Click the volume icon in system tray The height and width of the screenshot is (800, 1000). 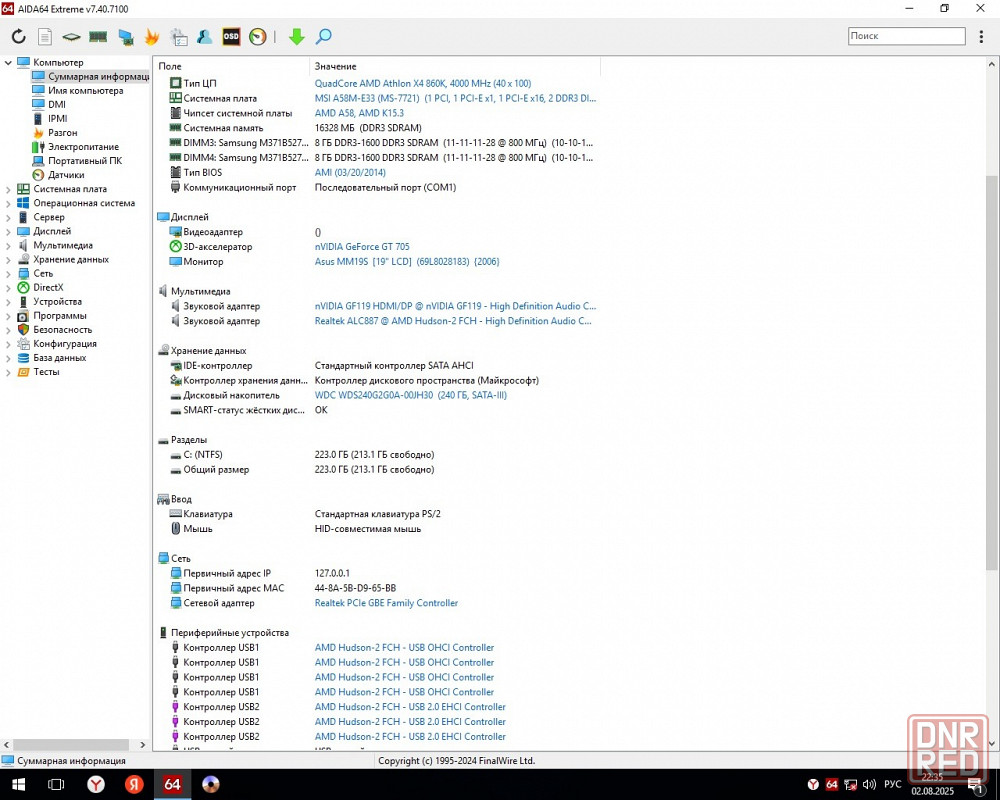pyautogui.click(x=869, y=784)
